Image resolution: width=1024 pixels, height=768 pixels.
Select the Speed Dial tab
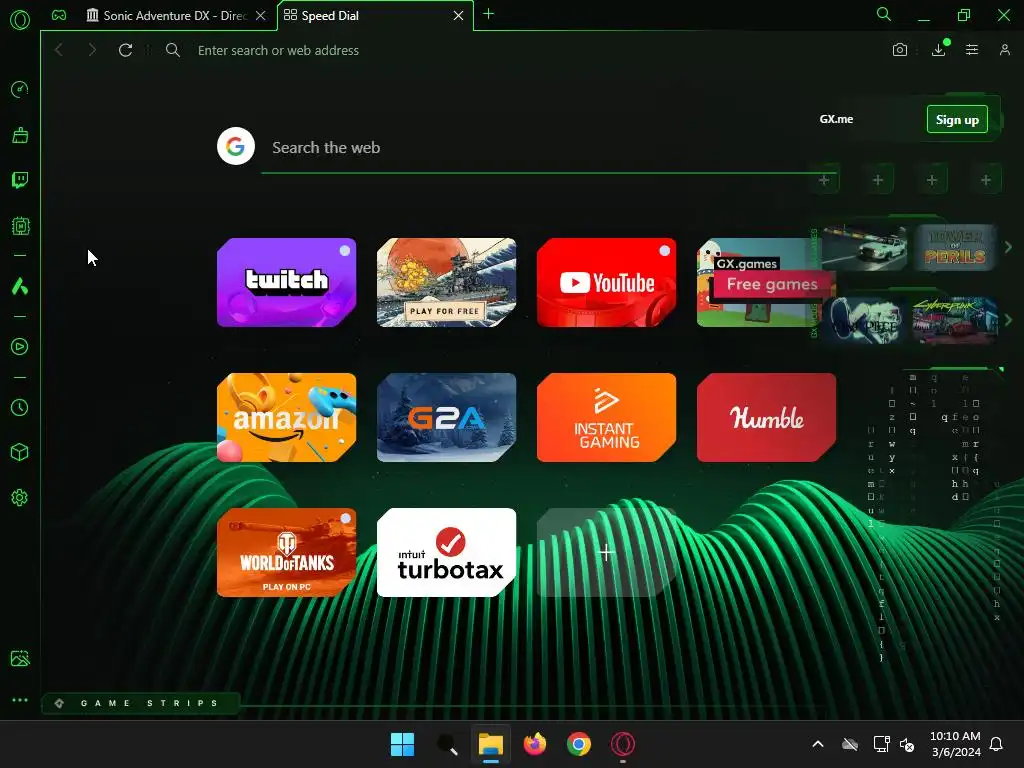366,15
